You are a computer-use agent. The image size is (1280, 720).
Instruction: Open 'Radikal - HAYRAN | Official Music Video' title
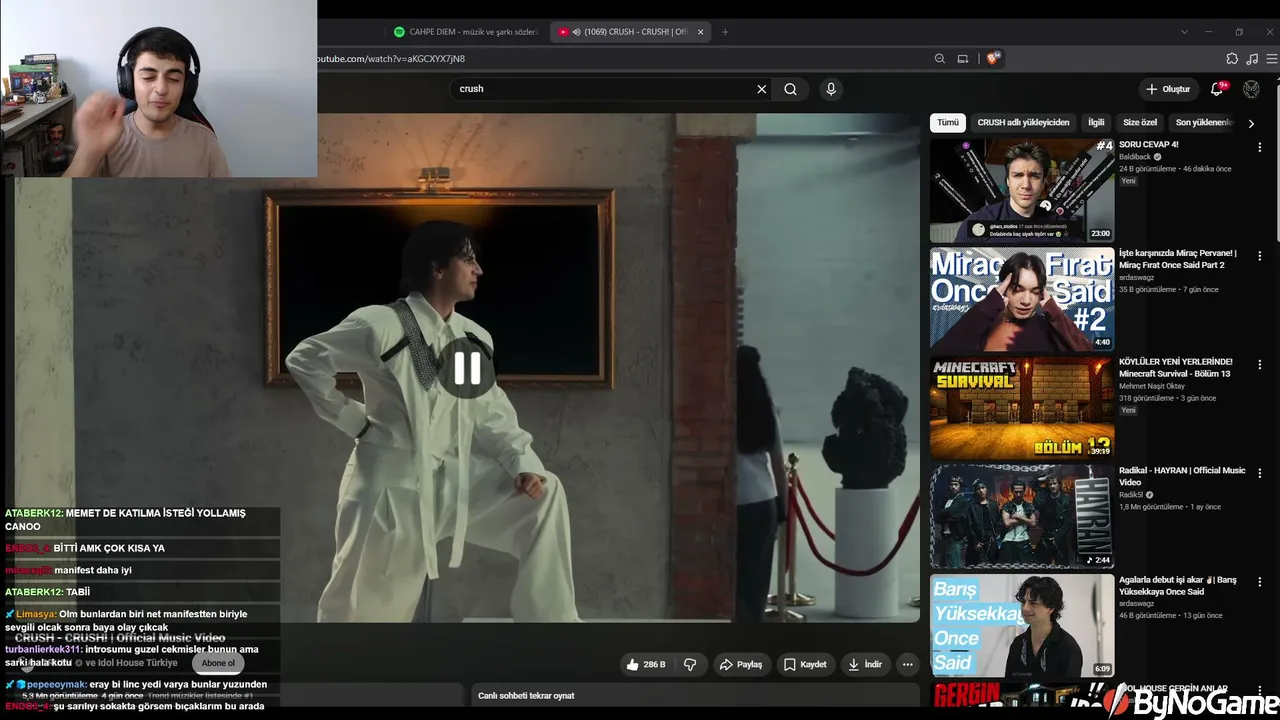pos(1182,476)
